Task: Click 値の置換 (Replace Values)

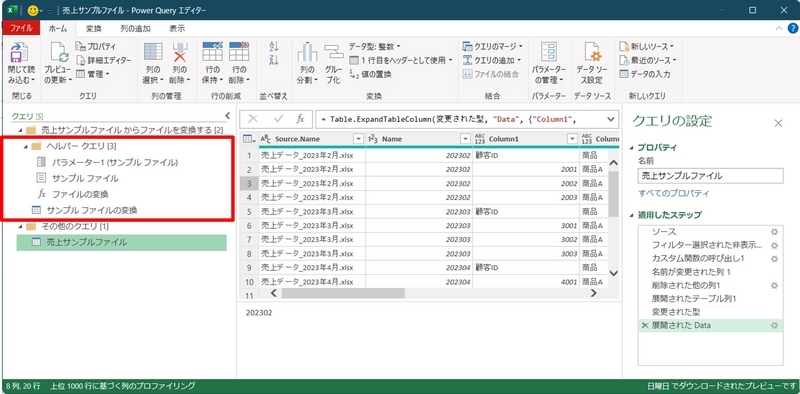Action: pyautogui.click(x=370, y=74)
